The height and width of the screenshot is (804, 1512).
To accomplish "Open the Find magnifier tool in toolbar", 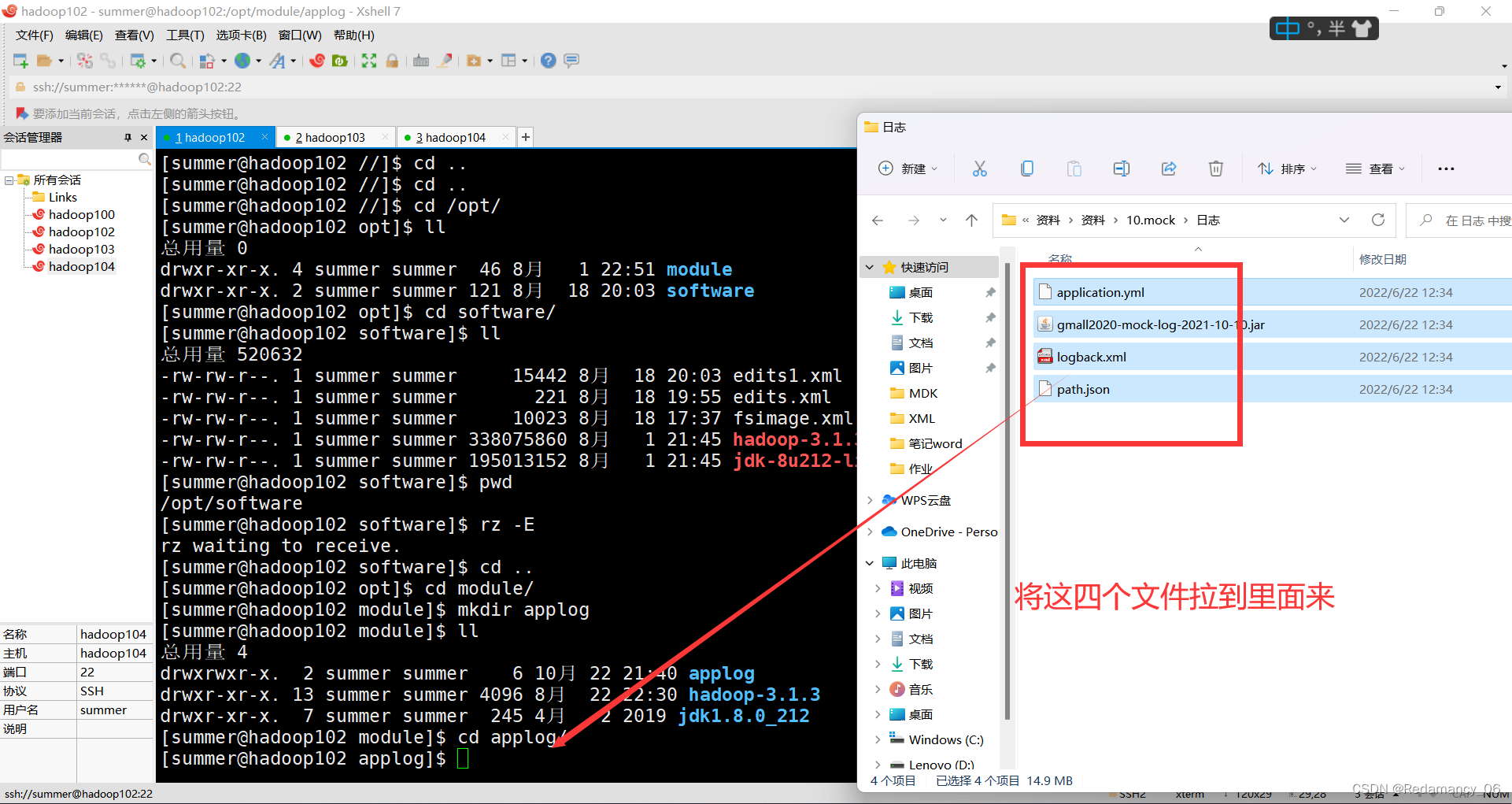I will coord(178,61).
